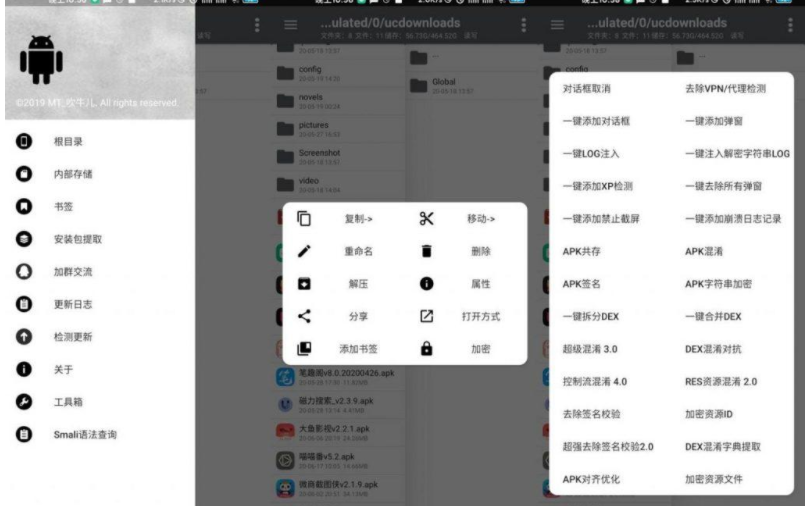Click the pencil icon next to 重命名
Viewport: 805px width, 506px height.
[304, 251]
